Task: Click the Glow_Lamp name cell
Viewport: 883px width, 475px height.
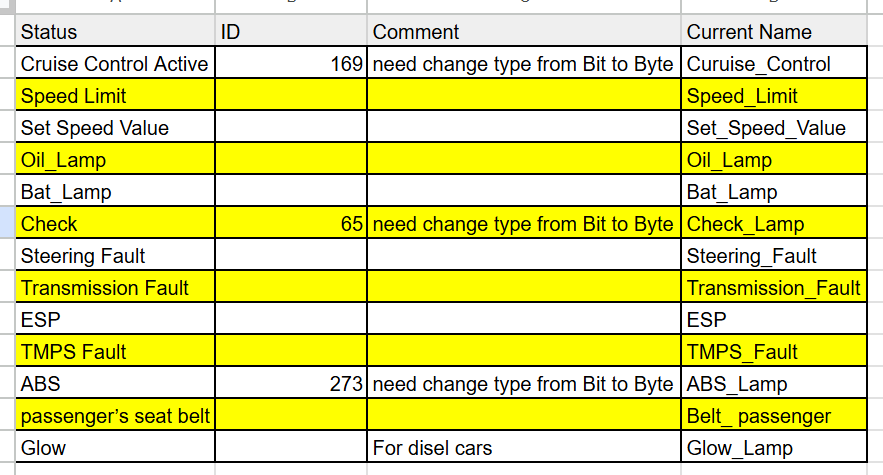Action: pos(773,448)
